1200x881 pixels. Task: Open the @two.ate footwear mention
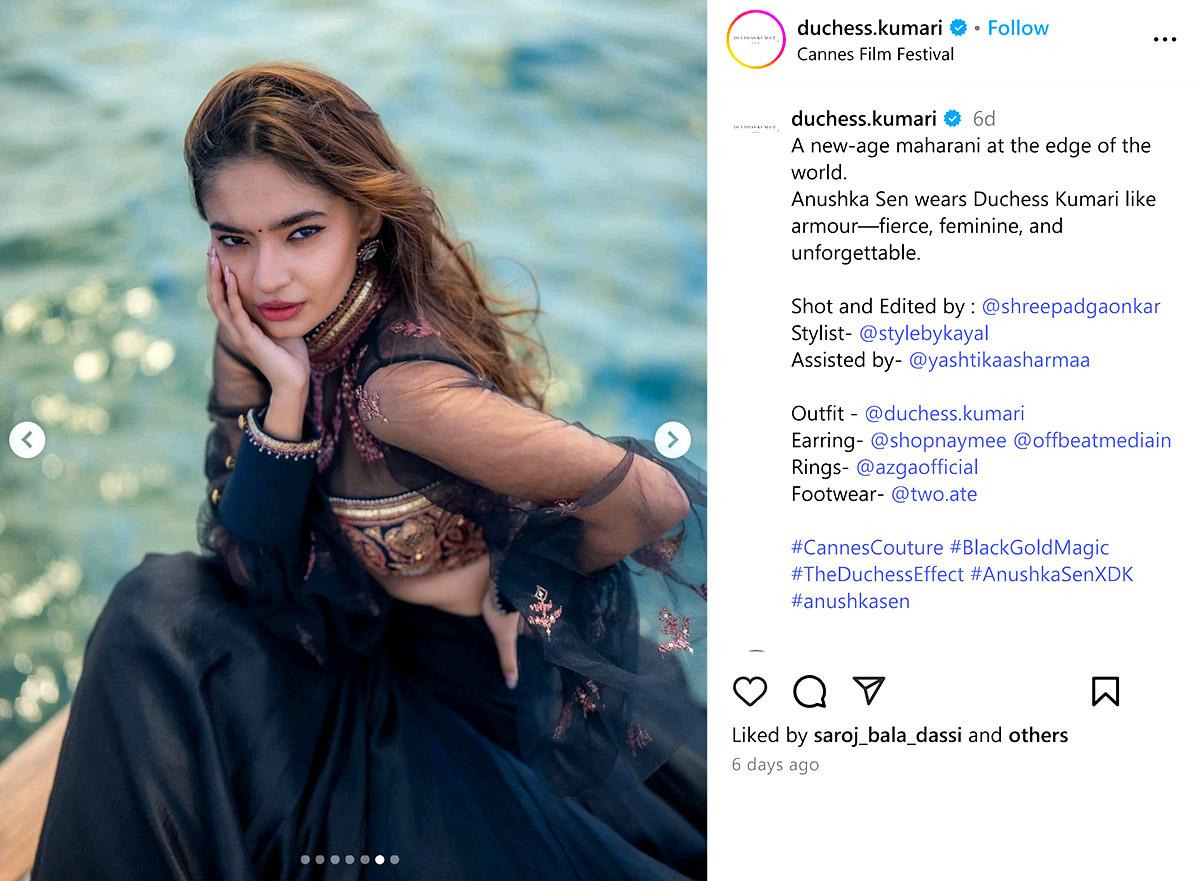point(934,494)
